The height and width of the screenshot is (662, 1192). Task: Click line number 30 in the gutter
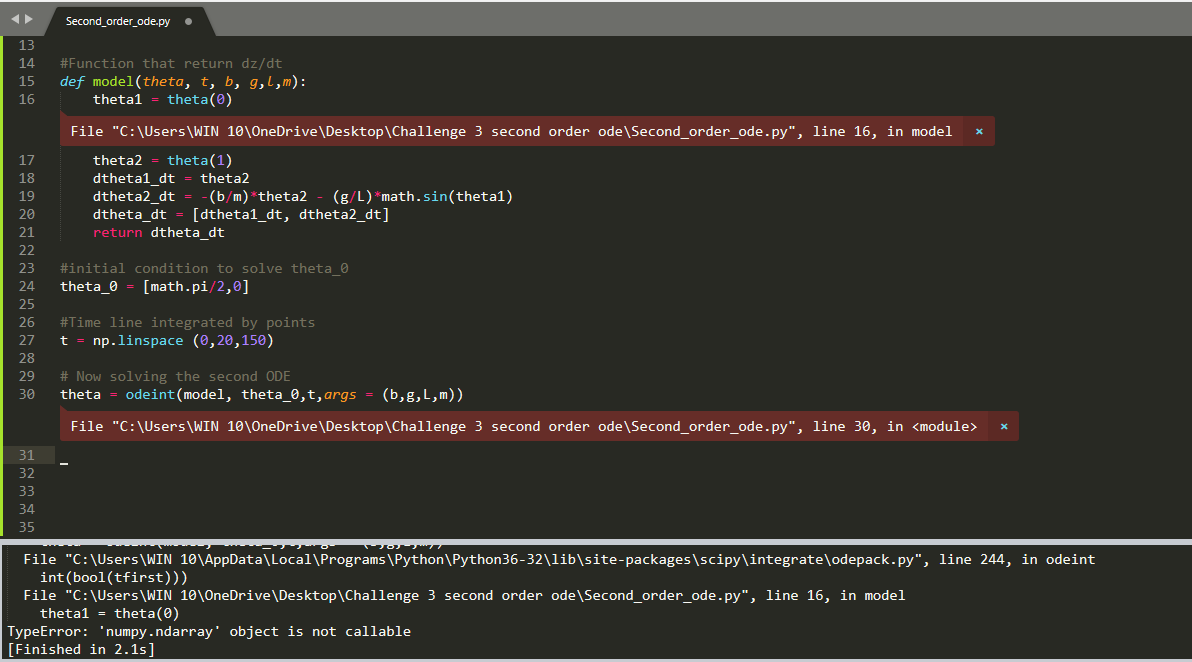(x=27, y=394)
